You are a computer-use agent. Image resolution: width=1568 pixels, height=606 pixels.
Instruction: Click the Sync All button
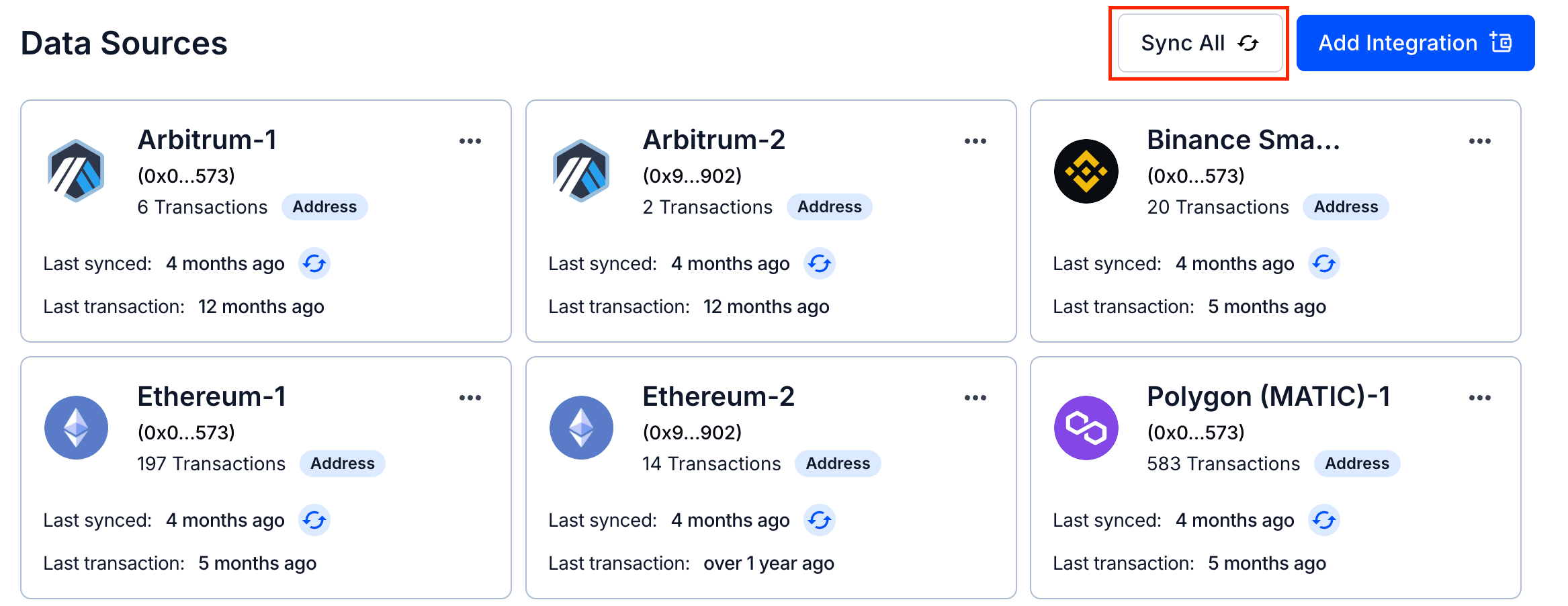pos(1199,43)
